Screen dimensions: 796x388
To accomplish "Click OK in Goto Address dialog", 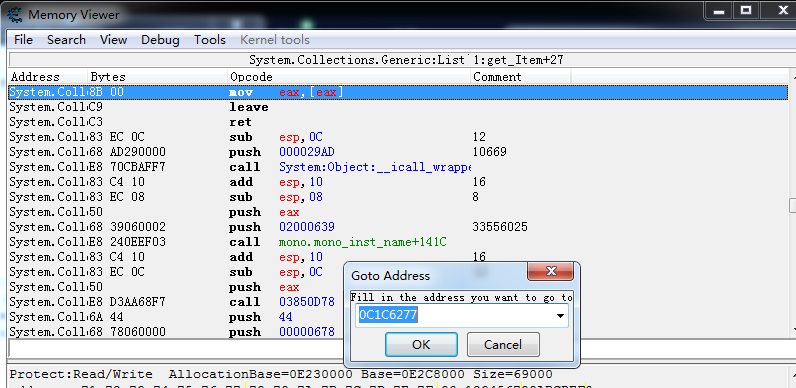I will tap(421, 345).
